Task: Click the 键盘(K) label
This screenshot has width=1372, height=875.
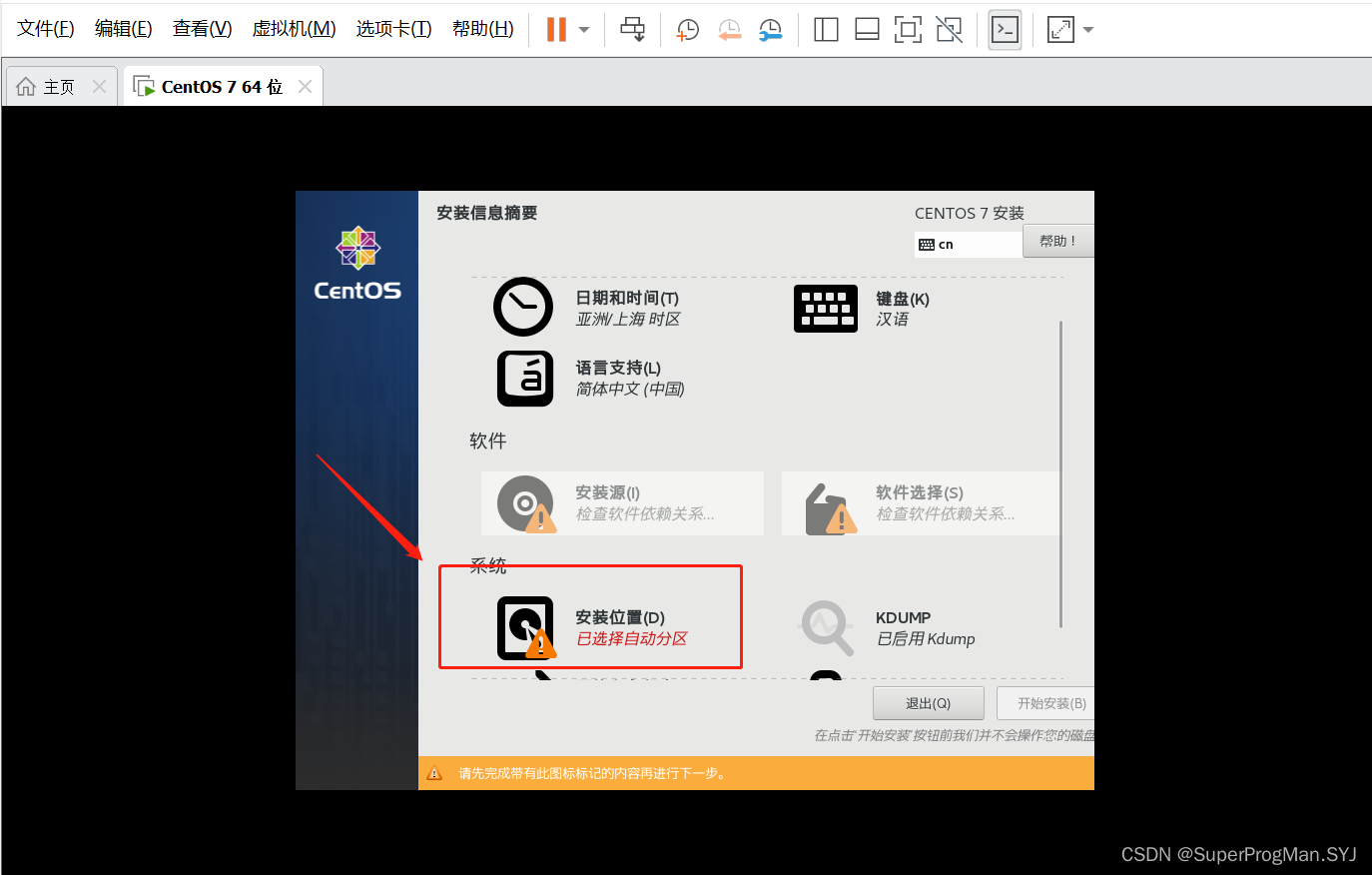Action: coord(903,299)
